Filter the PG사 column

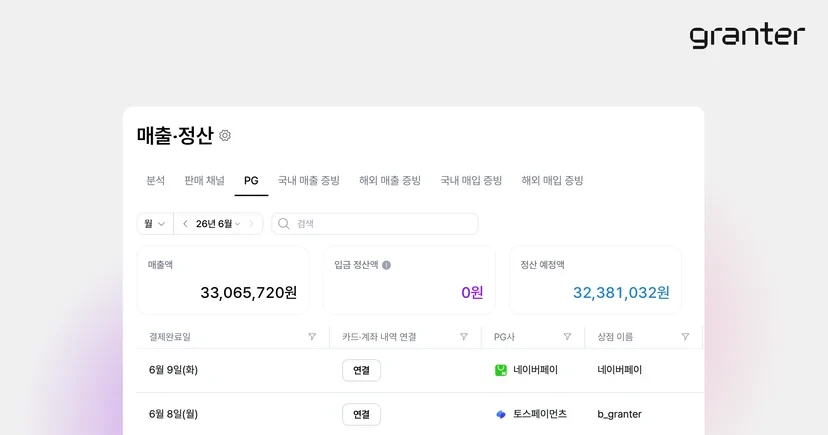coord(567,337)
